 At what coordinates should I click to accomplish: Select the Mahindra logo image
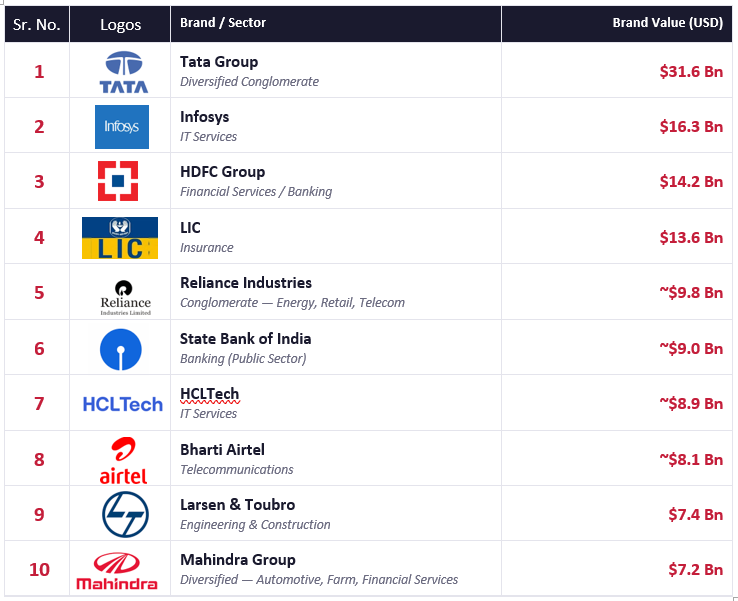pos(117,570)
